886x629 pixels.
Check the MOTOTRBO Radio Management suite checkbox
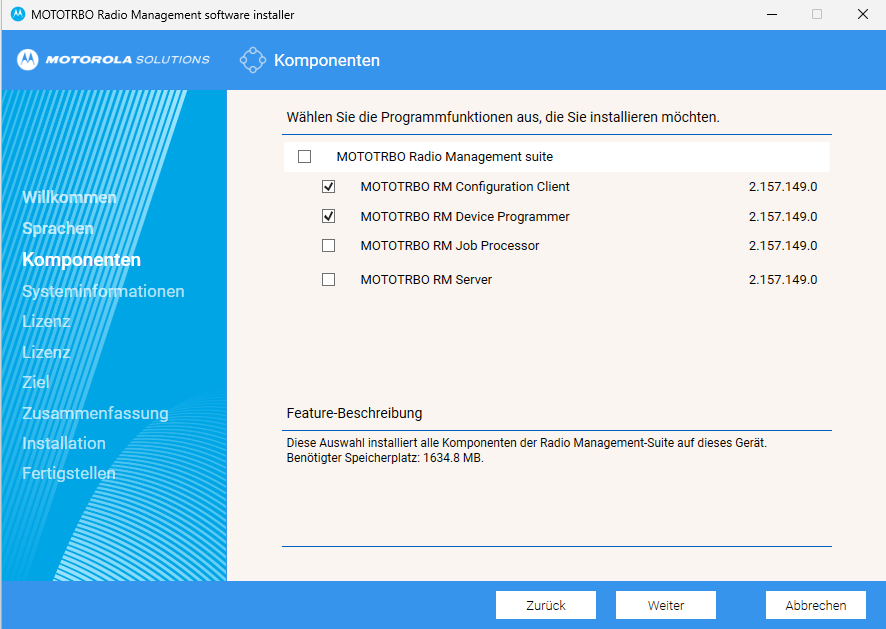305,157
